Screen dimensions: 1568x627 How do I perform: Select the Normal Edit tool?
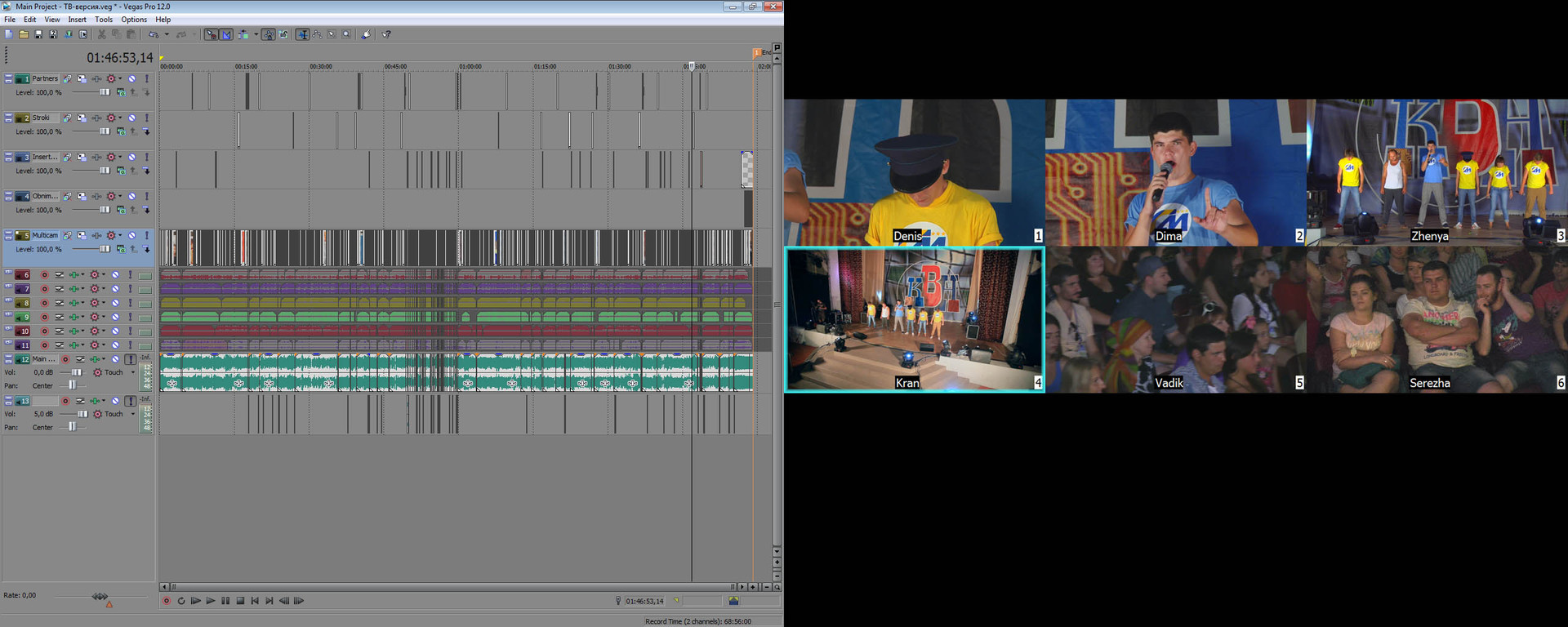coord(302,34)
